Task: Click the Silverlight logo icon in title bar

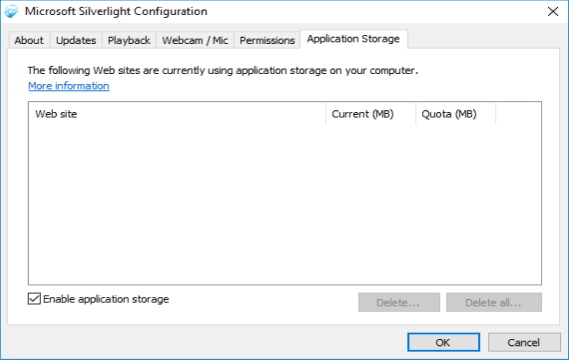Action: [x=11, y=11]
